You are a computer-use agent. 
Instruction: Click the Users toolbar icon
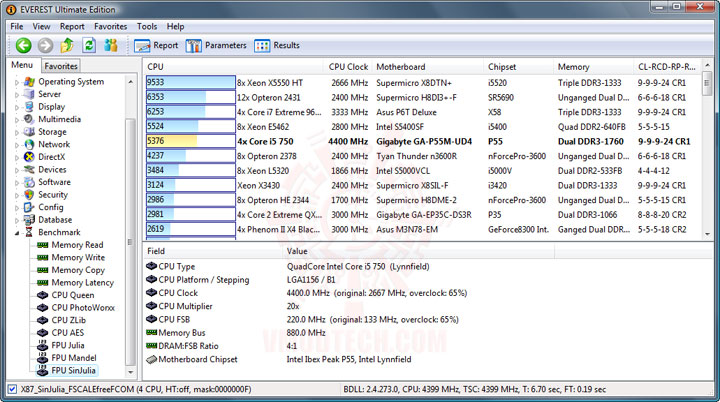point(111,45)
